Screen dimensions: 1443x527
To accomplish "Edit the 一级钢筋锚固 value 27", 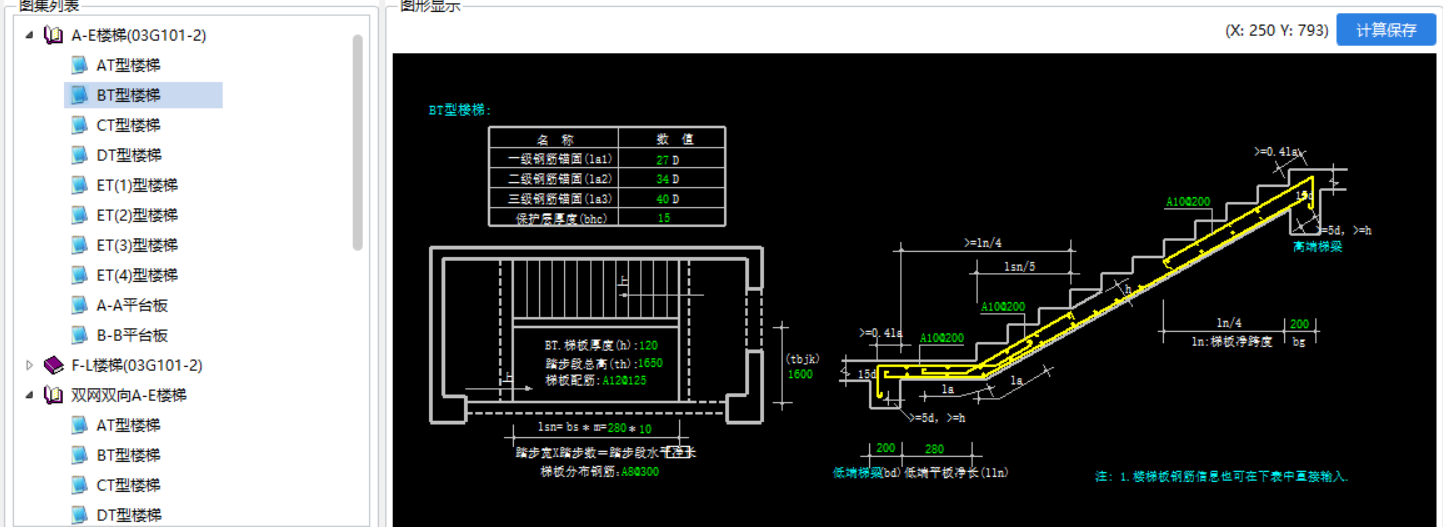I will 662,160.
